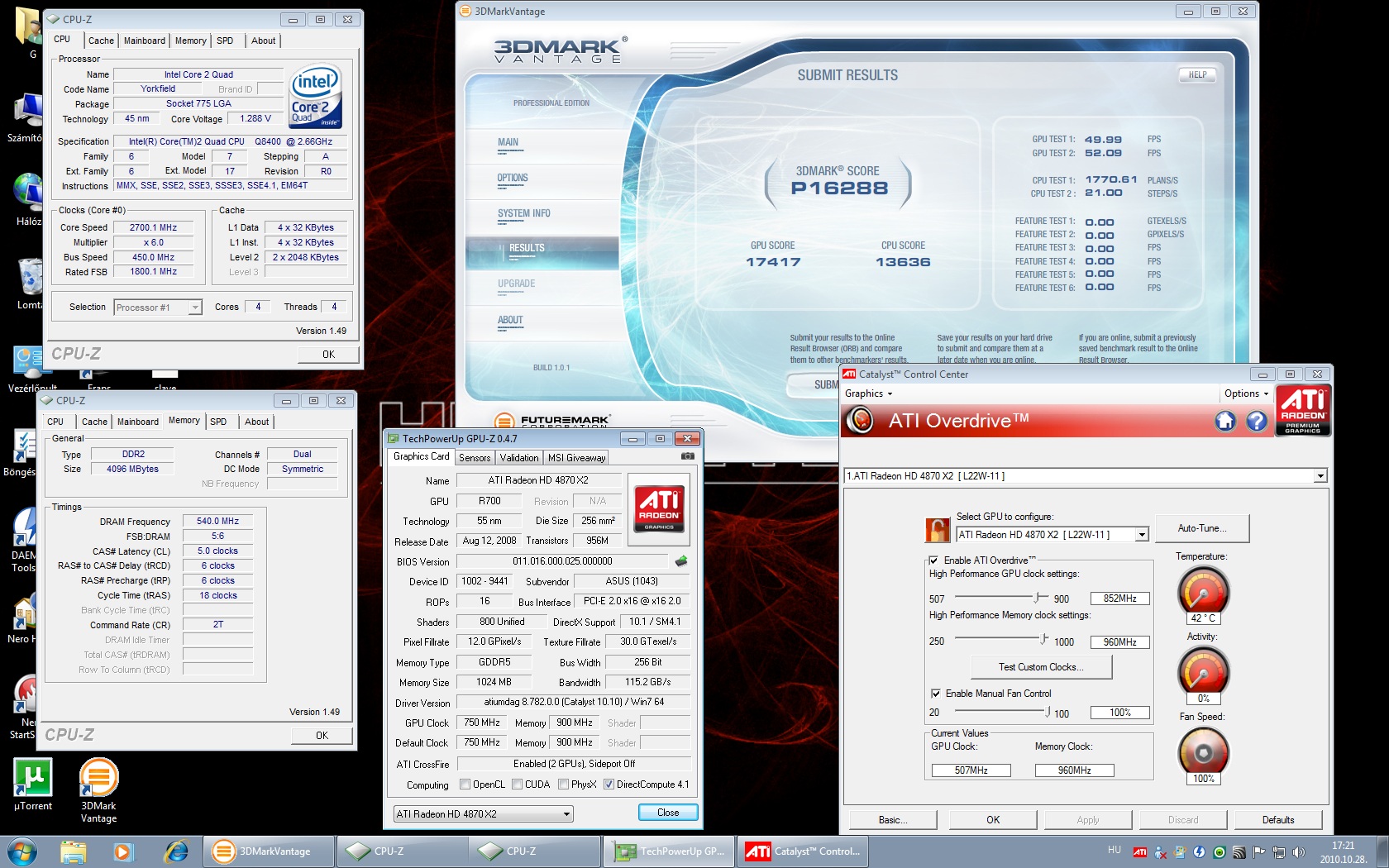Viewport: 1389px width, 868px height.
Task: Open the Validation tab in GPU-Z
Action: [519, 457]
